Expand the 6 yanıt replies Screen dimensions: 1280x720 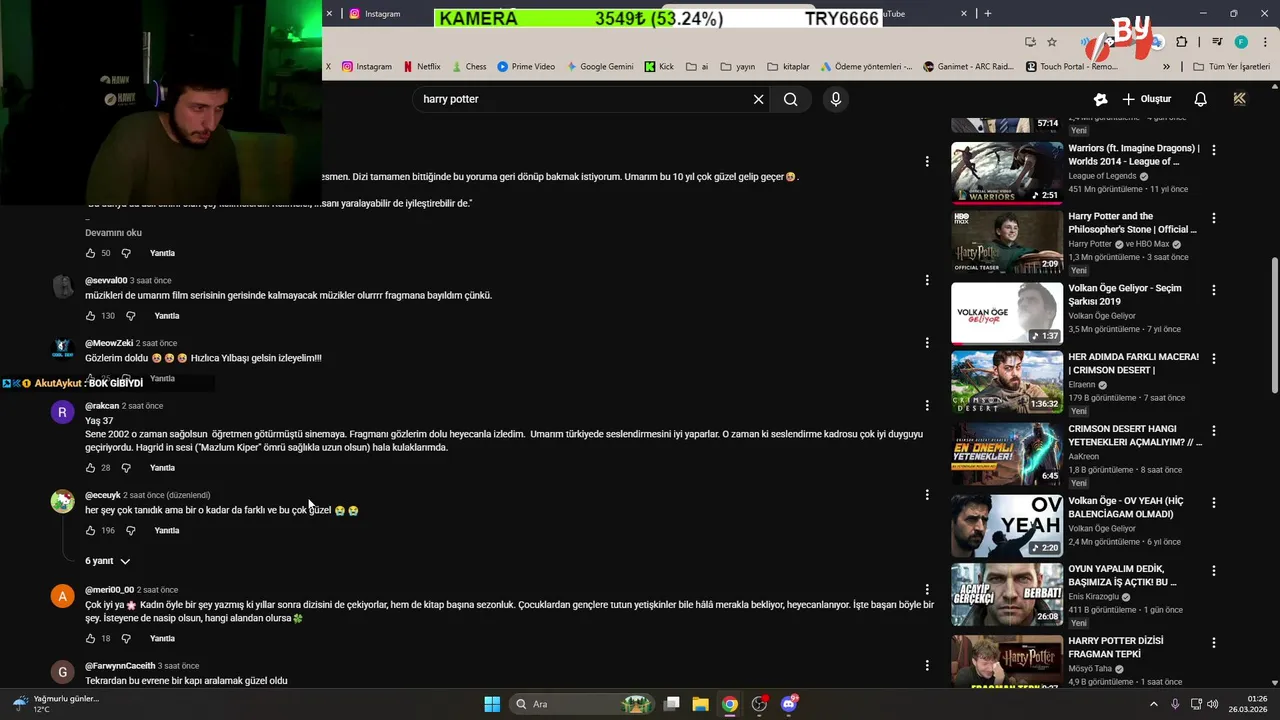point(107,561)
